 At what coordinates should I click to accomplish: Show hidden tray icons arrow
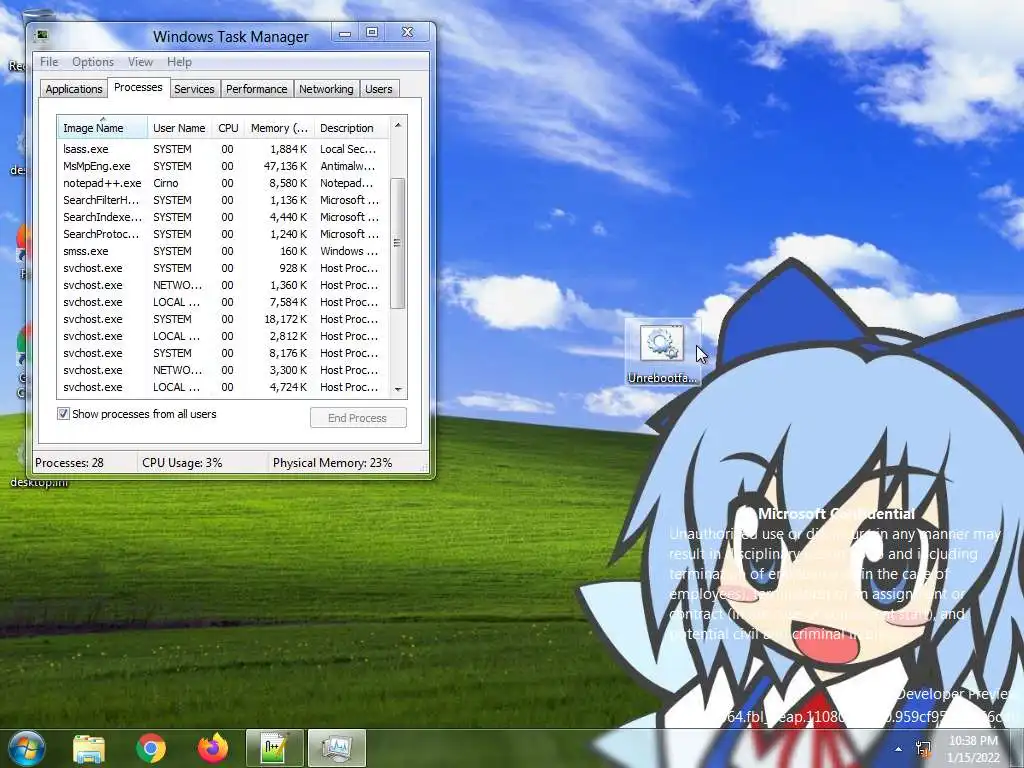point(899,749)
